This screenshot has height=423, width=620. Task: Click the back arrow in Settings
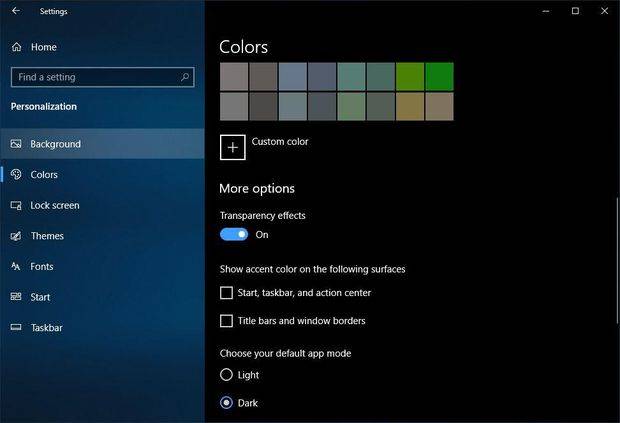coord(16,11)
